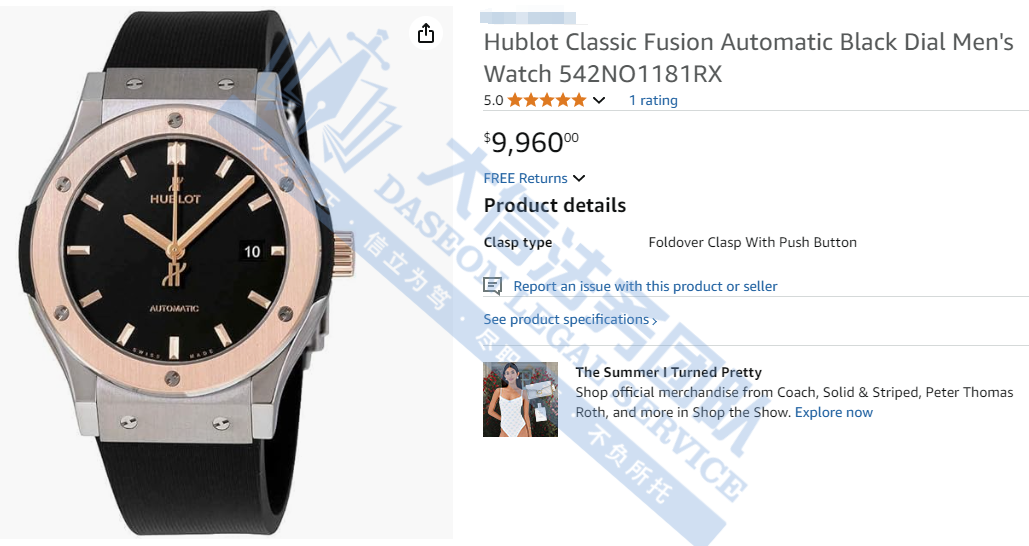Expand the chevron beside the star rating

[x=599, y=100]
